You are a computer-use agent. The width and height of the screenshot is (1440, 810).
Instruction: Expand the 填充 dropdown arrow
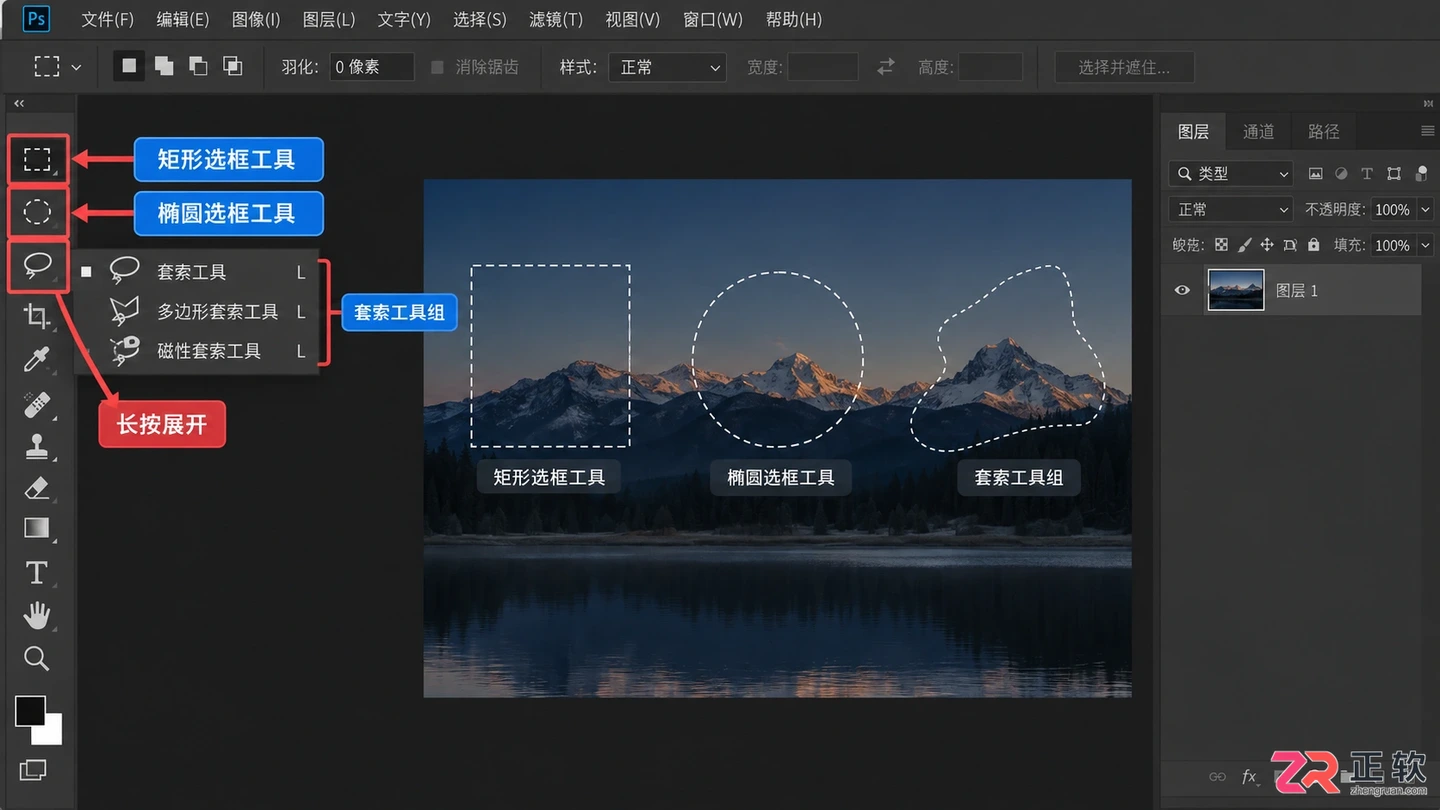1425,245
